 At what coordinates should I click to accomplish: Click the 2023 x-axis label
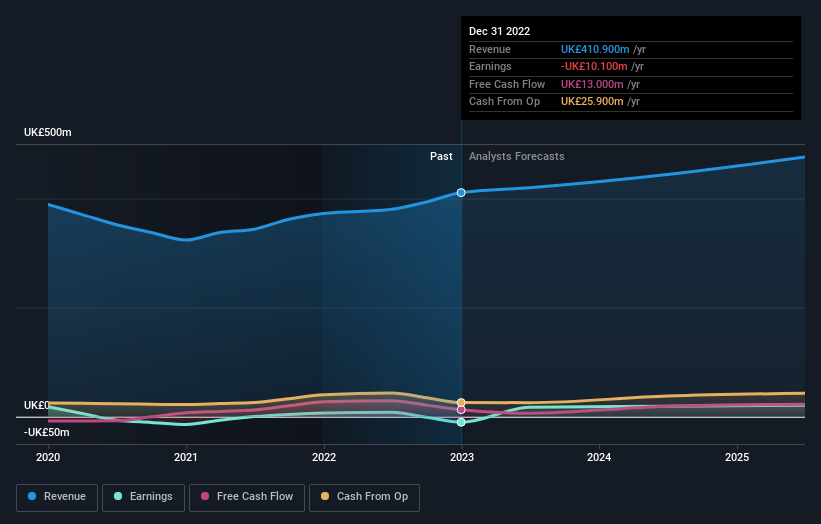(x=462, y=458)
